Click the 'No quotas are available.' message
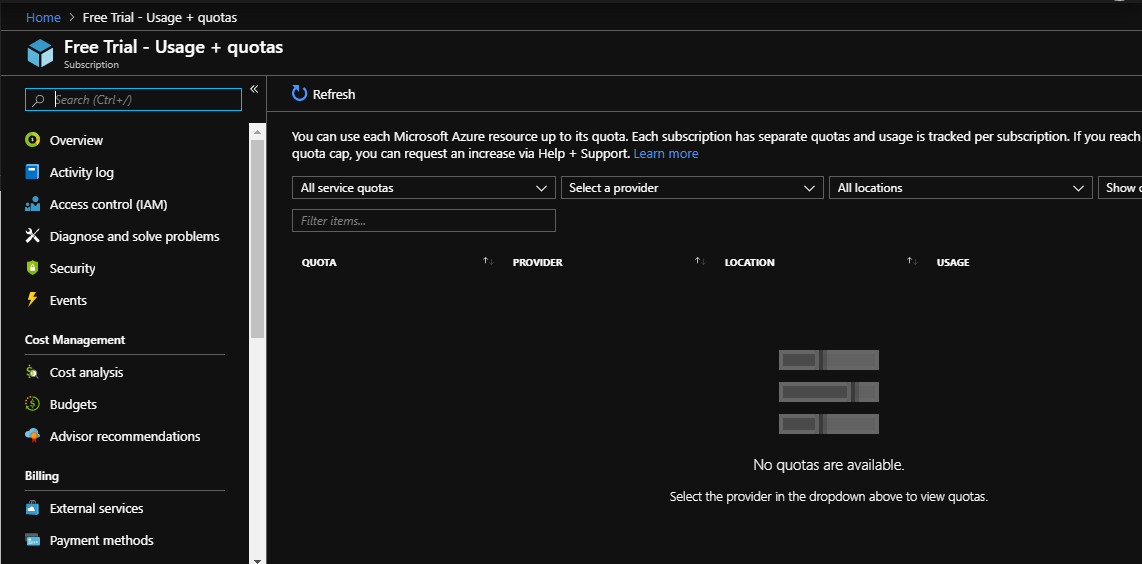This screenshot has height=564, width=1142. pos(829,464)
